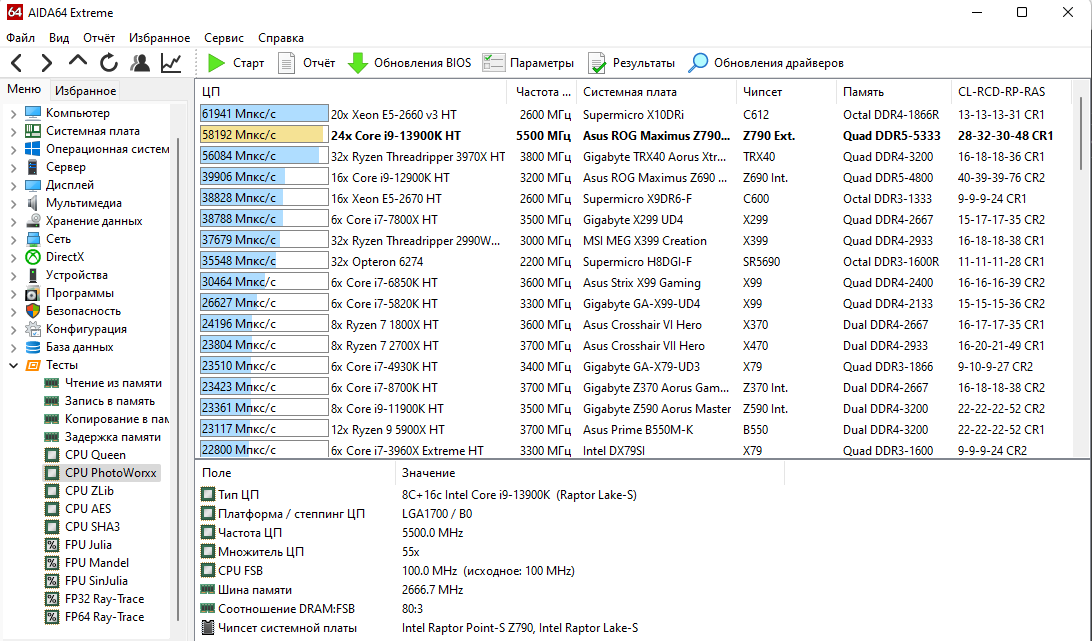Switch to the Избранное sidebar tab

86,91
